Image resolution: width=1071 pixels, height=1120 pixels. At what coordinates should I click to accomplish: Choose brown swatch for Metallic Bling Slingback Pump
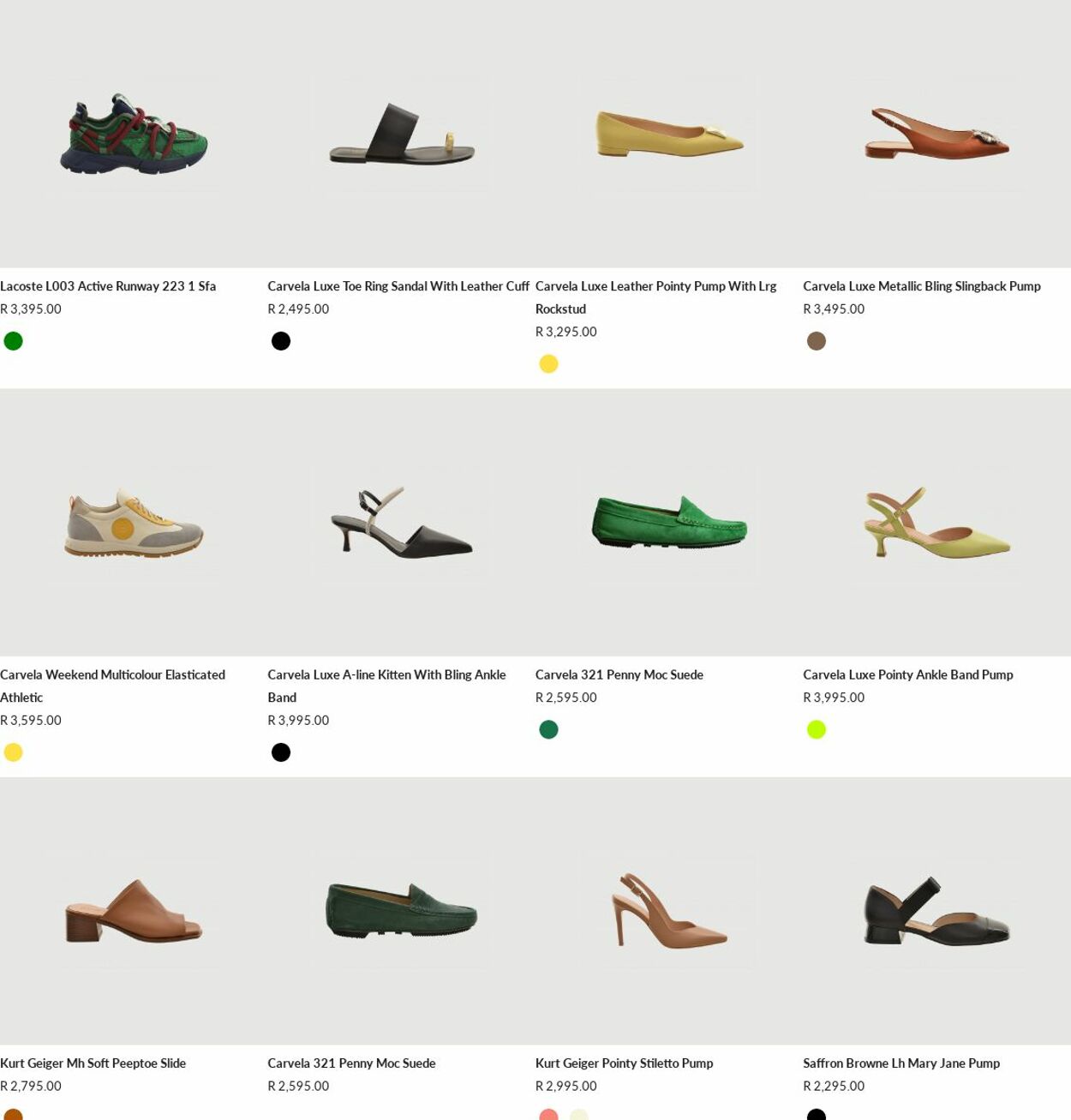[x=817, y=341]
